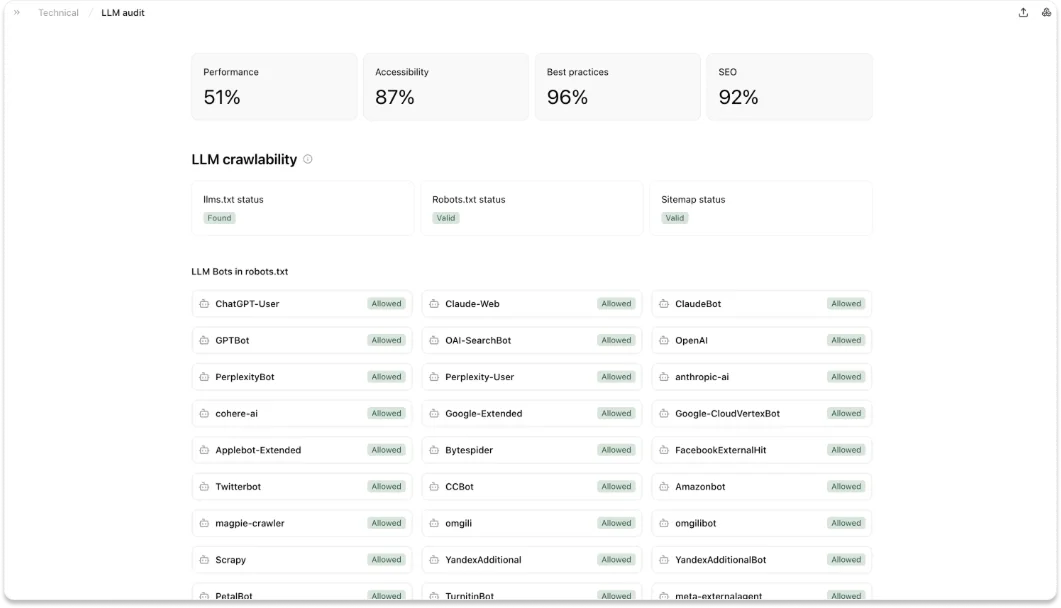
Task: Select the CCBot name text
Action: [x=459, y=486]
